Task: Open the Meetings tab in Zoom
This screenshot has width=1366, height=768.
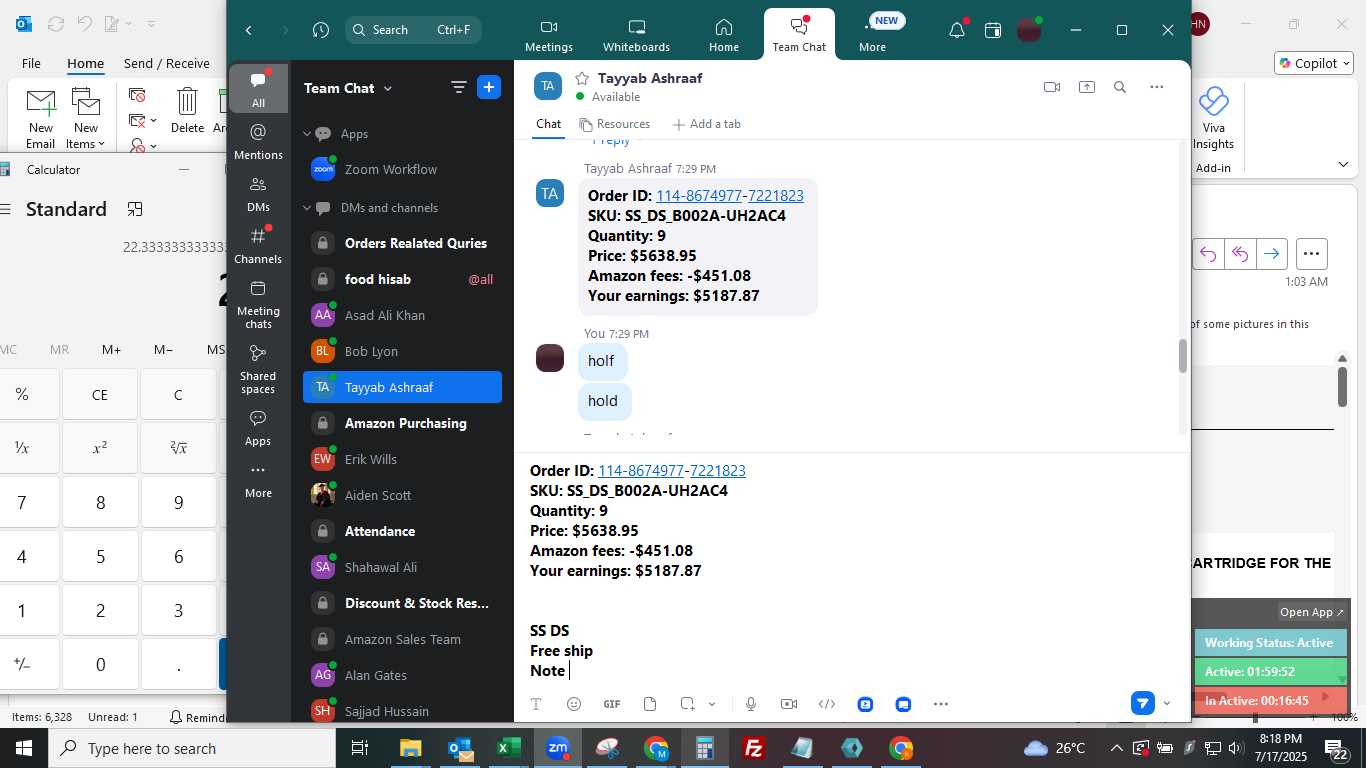Action: pos(549,36)
